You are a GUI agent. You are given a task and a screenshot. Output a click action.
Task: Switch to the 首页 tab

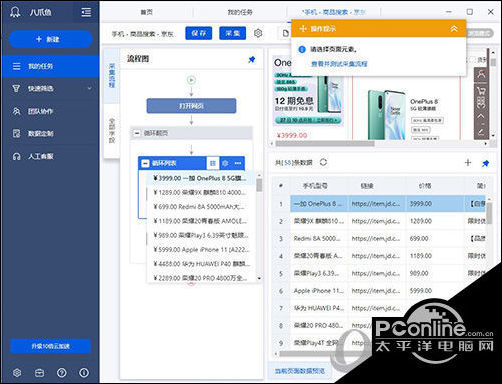pyautogui.click(x=147, y=12)
